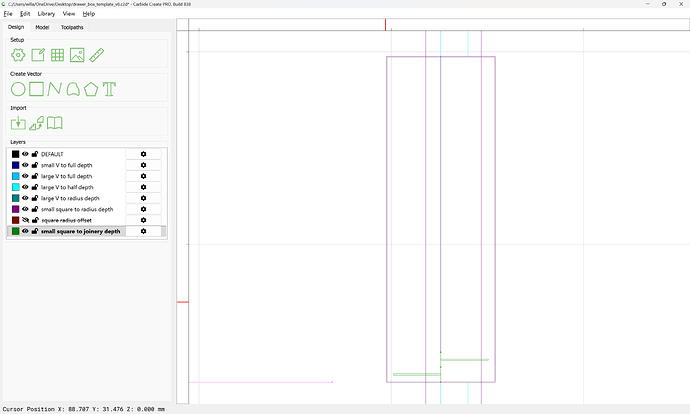The width and height of the screenshot is (690, 414).
Task: Select the Polygon vector tool
Action: pyautogui.click(x=91, y=89)
